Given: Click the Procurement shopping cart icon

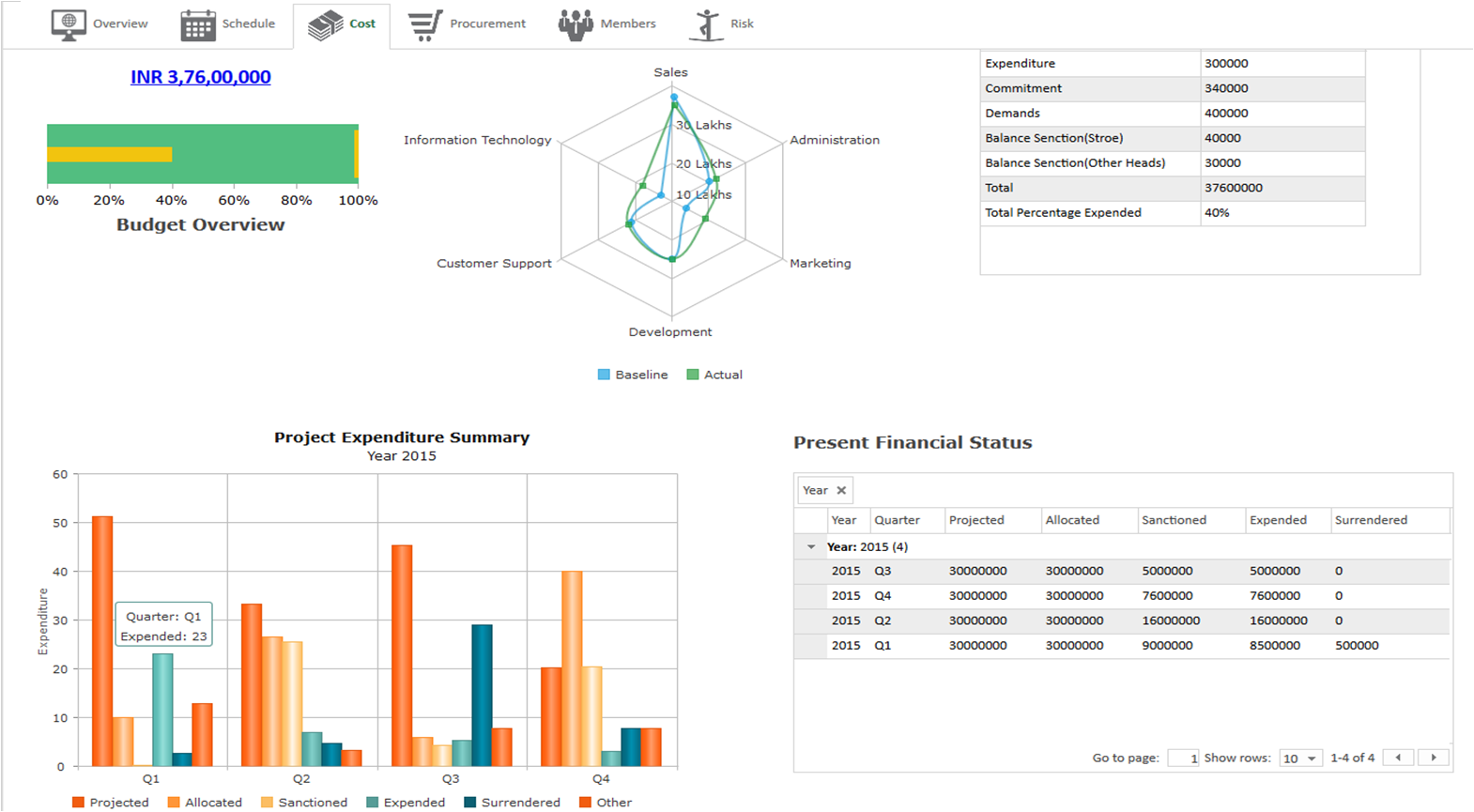Looking at the screenshot, I should point(424,25).
